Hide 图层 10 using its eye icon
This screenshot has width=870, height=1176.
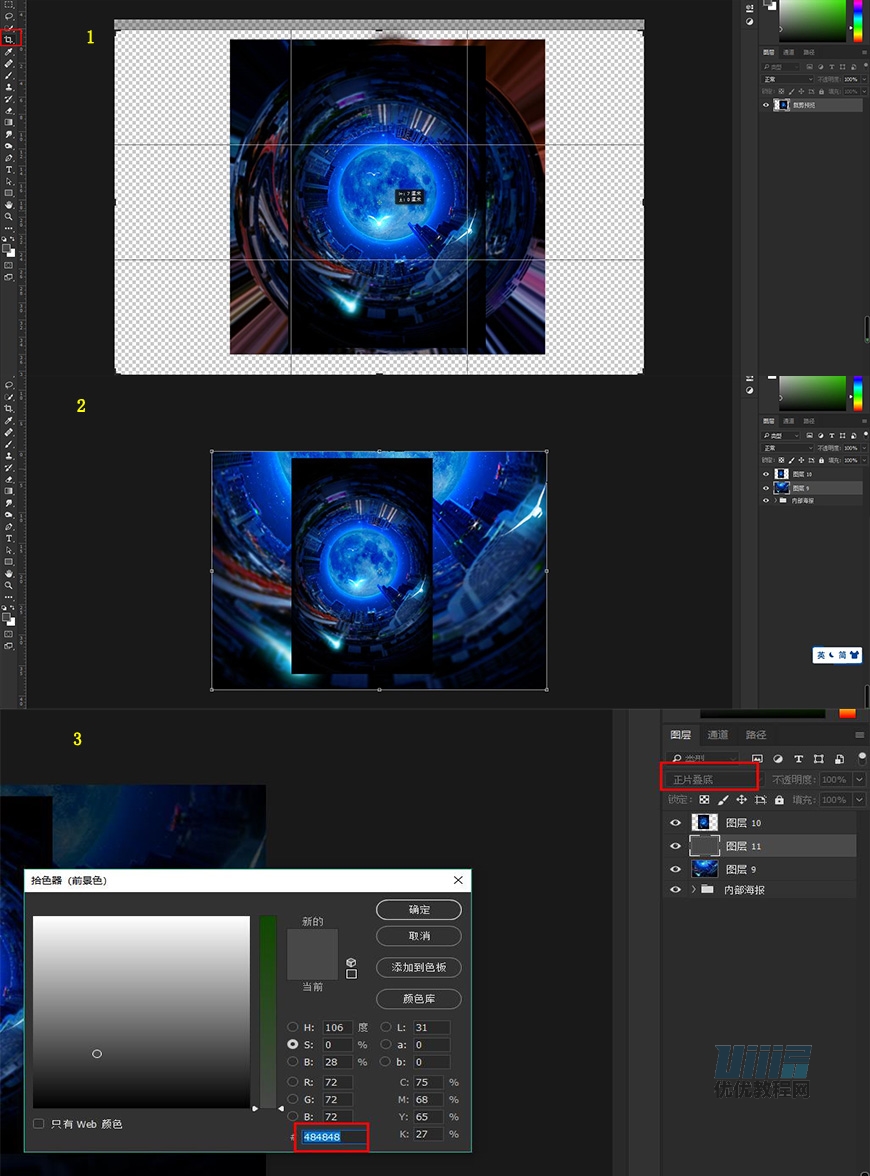click(675, 823)
